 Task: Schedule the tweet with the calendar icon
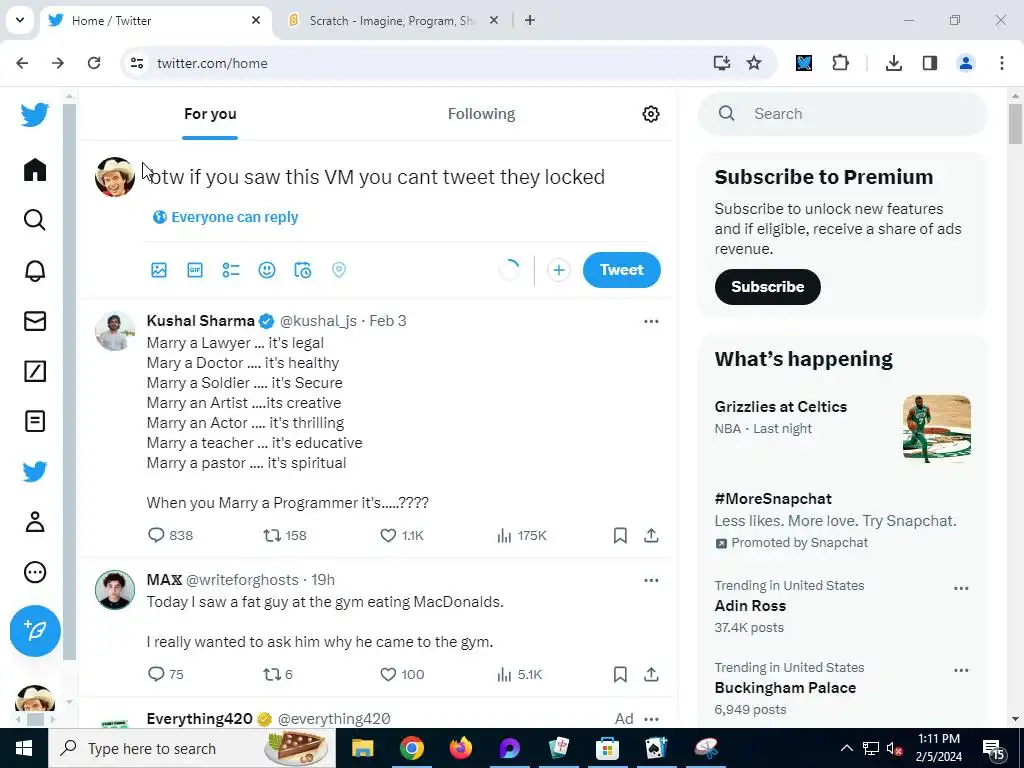click(302, 270)
